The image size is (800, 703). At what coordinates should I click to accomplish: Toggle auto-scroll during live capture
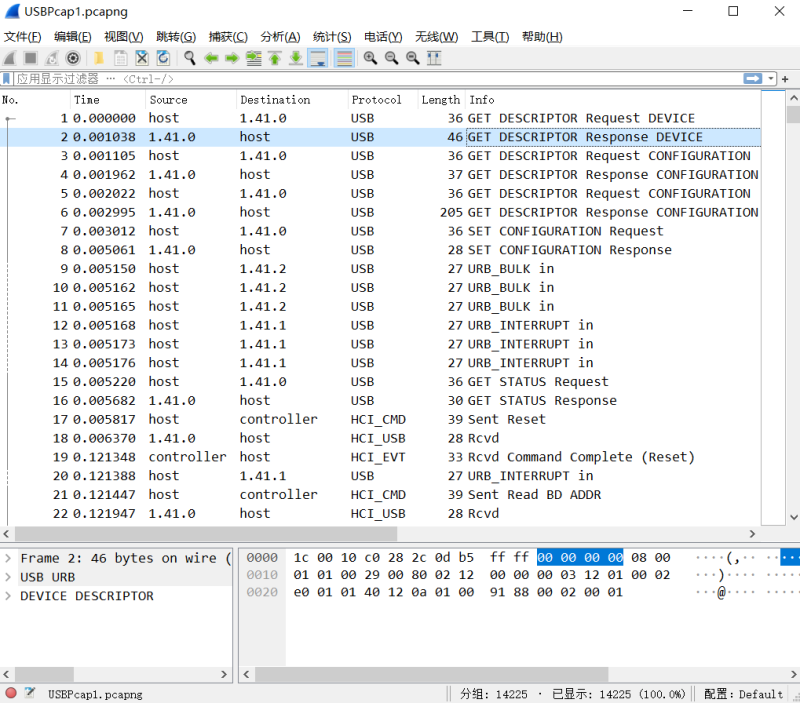click(318, 58)
